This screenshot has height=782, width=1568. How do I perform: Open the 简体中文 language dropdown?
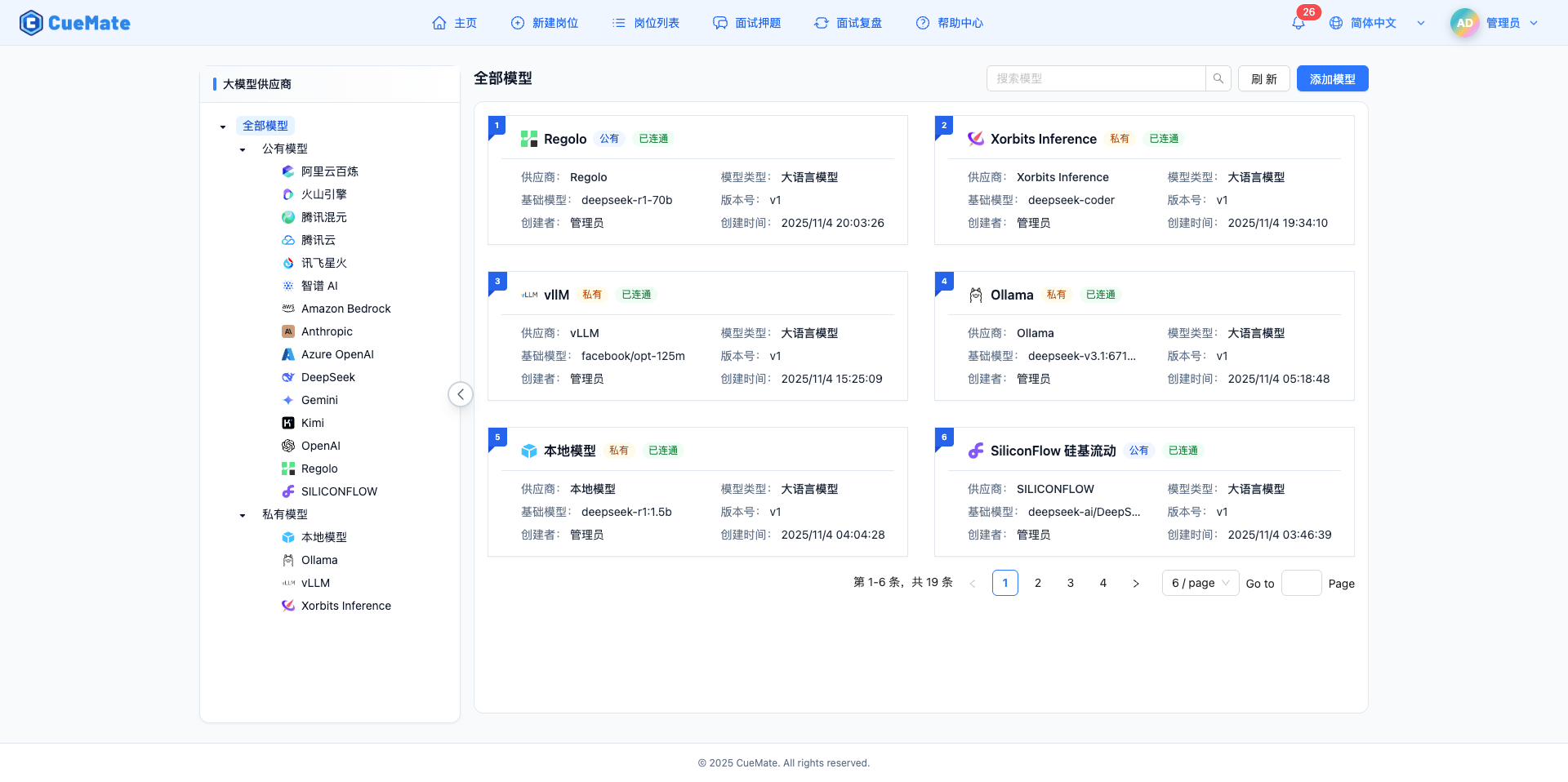1376,23
